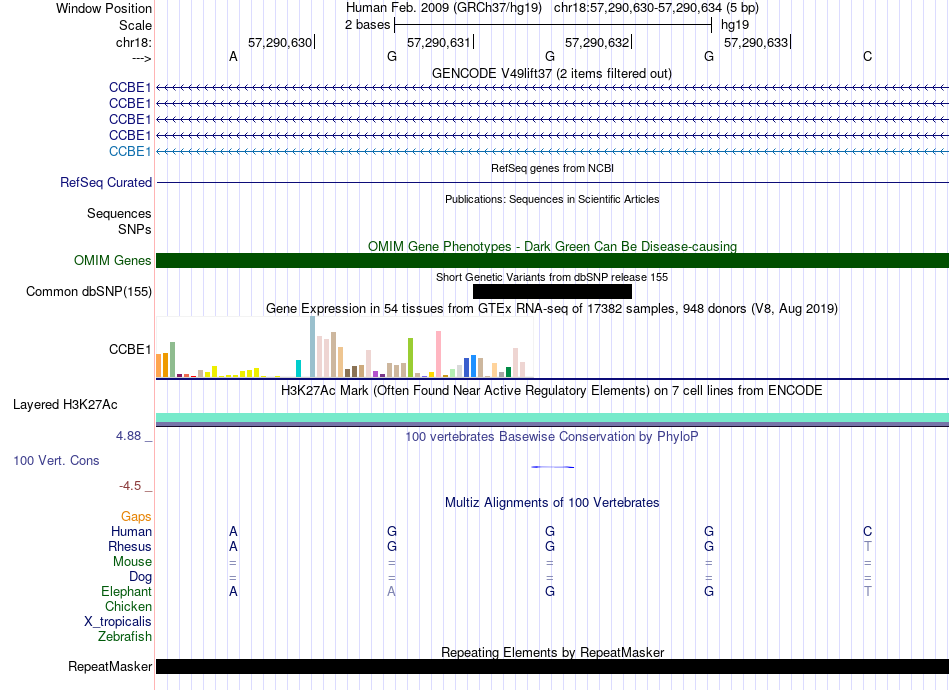Screen dimensions: 950x690
Task: Click the Window Position label
Action: click(x=104, y=8)
